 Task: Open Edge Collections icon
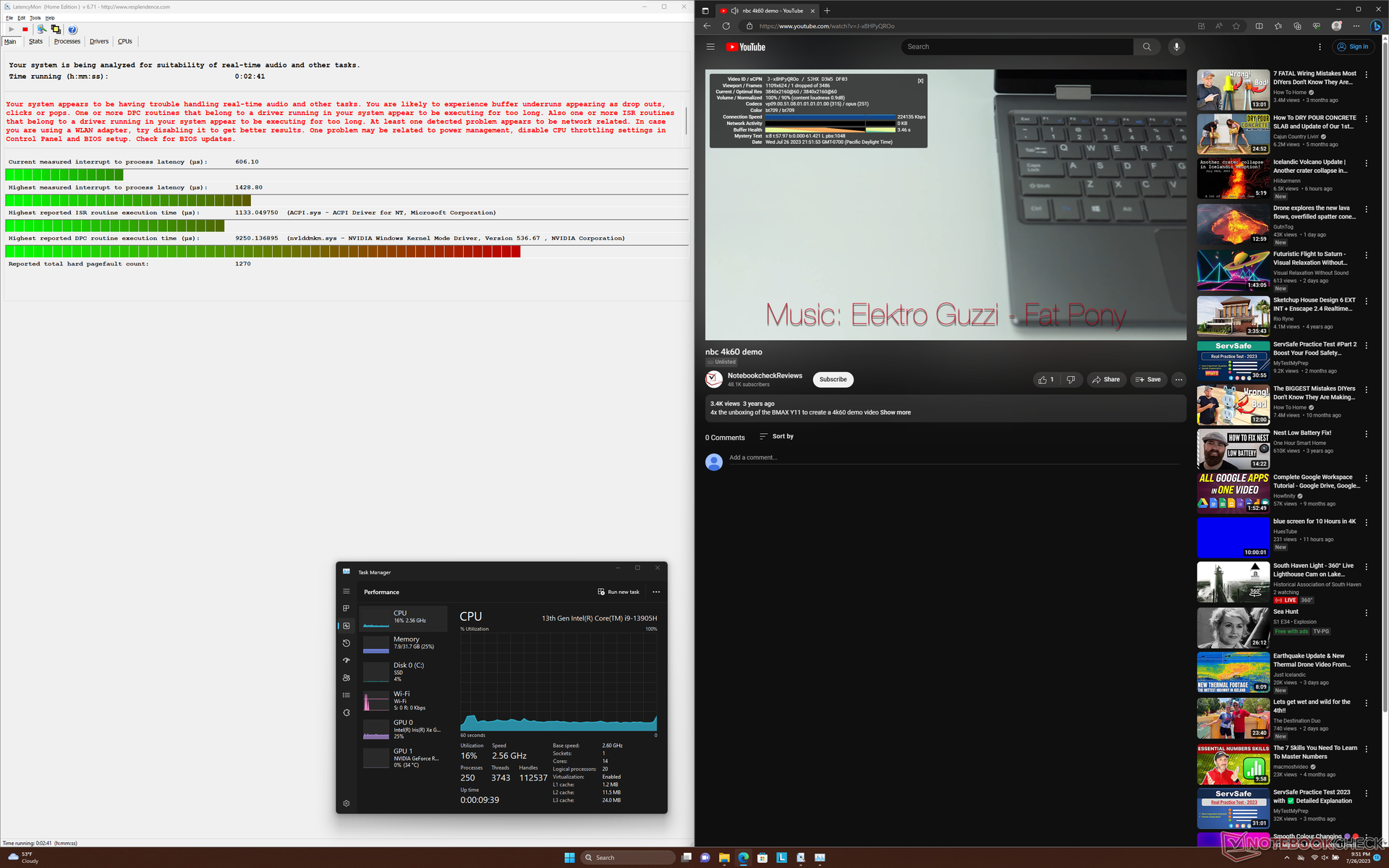pyautogui.click(x=1297, y=26)
